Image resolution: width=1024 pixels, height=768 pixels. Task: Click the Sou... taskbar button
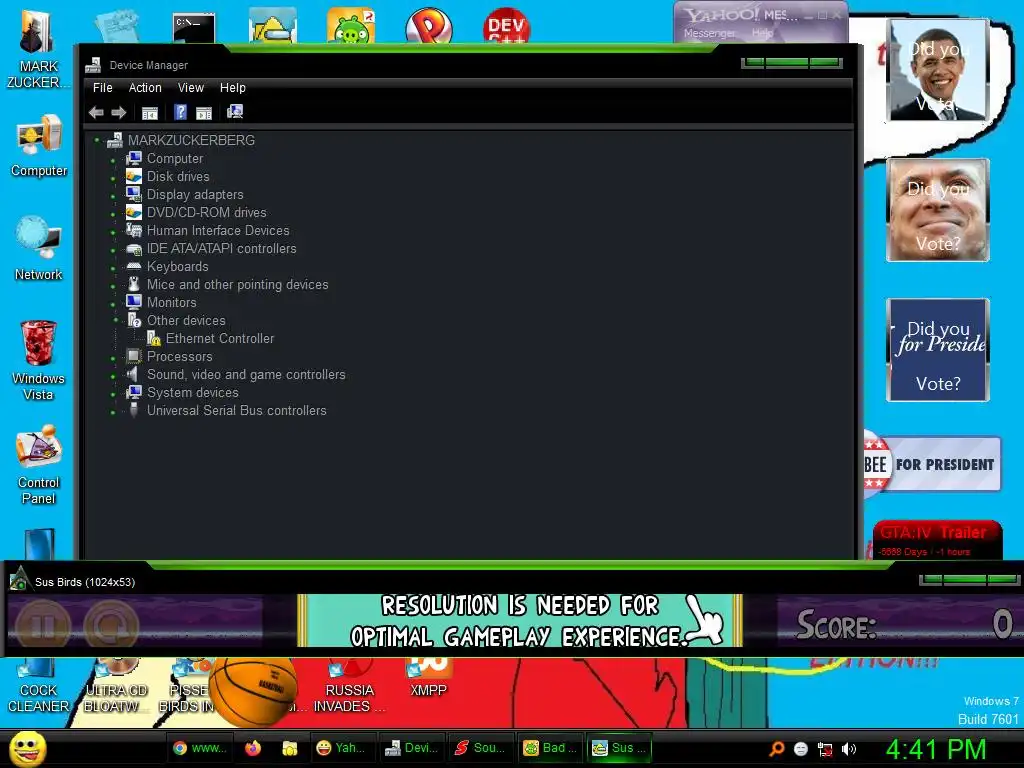[481, 748]
